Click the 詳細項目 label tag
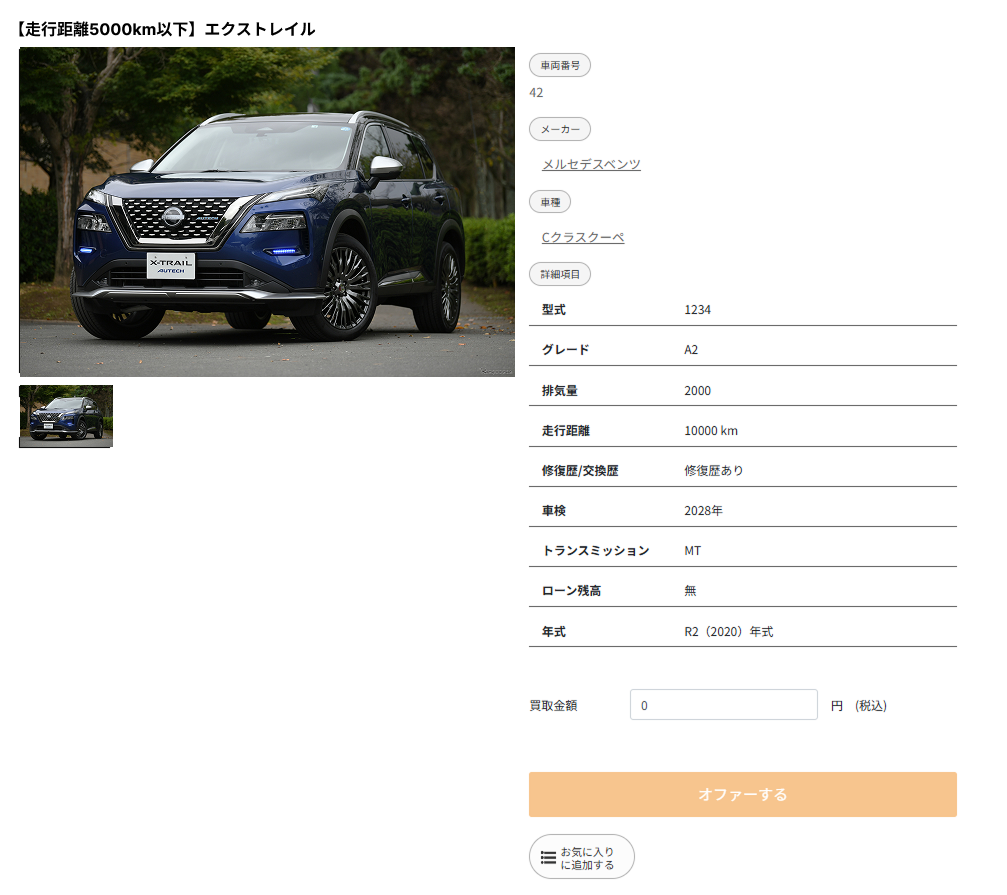Screen dimensions: 1007x895 click(559, 273)
